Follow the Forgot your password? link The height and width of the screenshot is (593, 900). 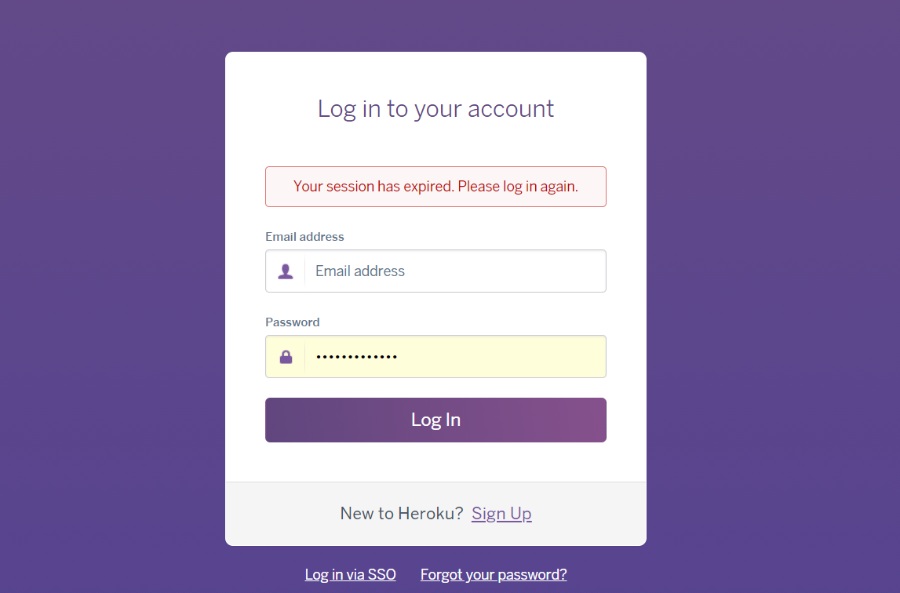[x=493, y=574]
